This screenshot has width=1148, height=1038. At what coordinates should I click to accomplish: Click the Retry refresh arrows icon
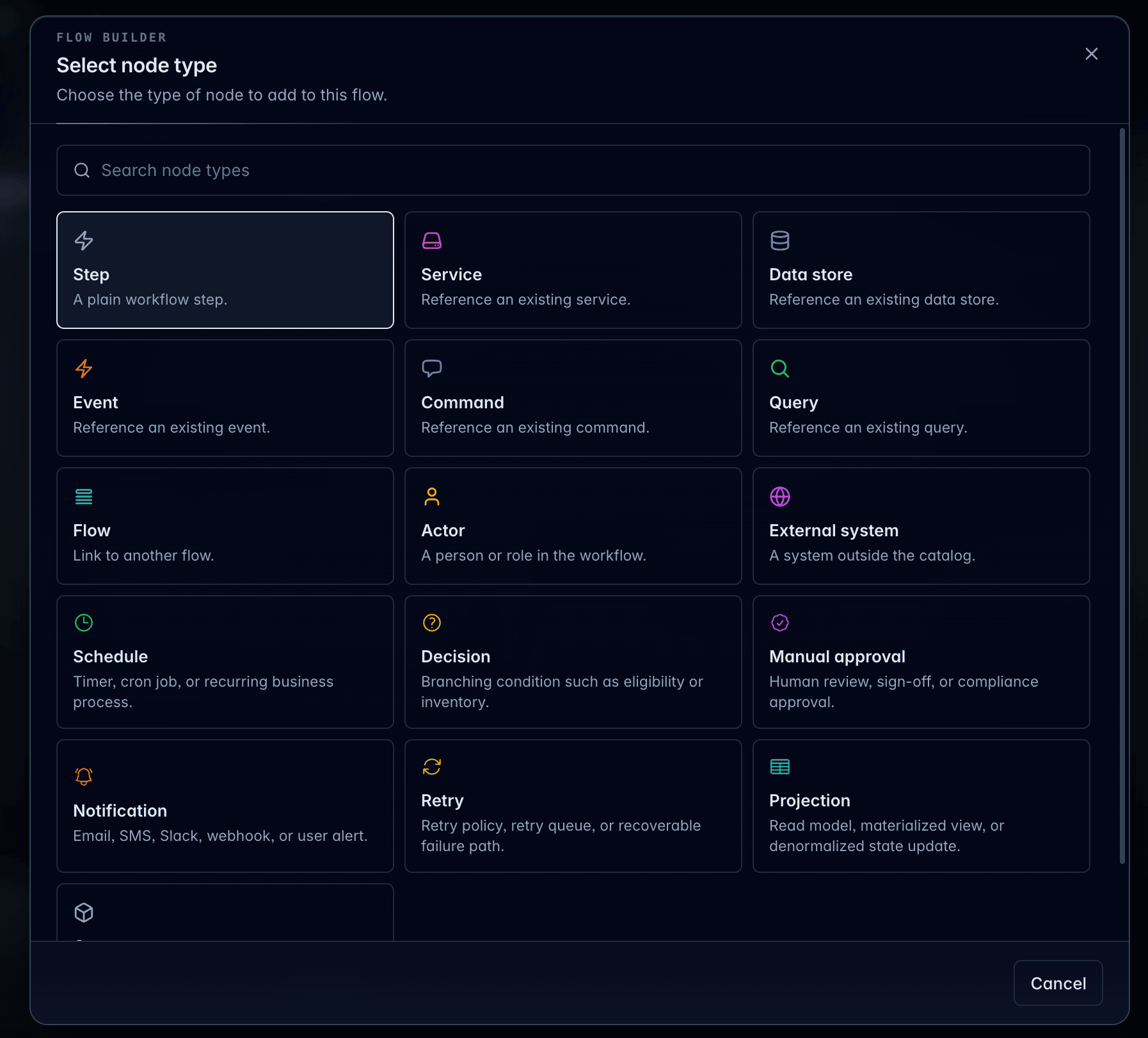(x=432, y=767)
